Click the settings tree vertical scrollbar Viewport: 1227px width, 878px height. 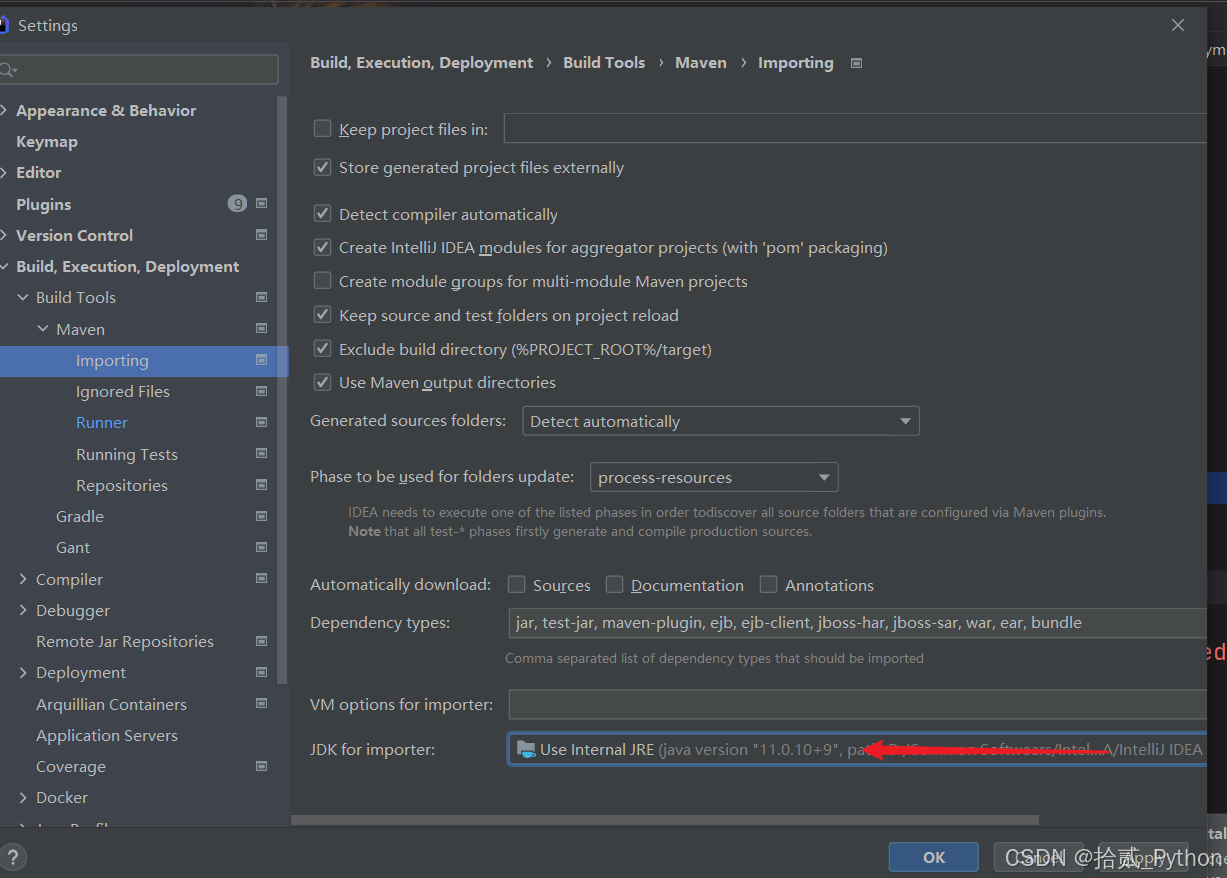(x=283, y=390)
